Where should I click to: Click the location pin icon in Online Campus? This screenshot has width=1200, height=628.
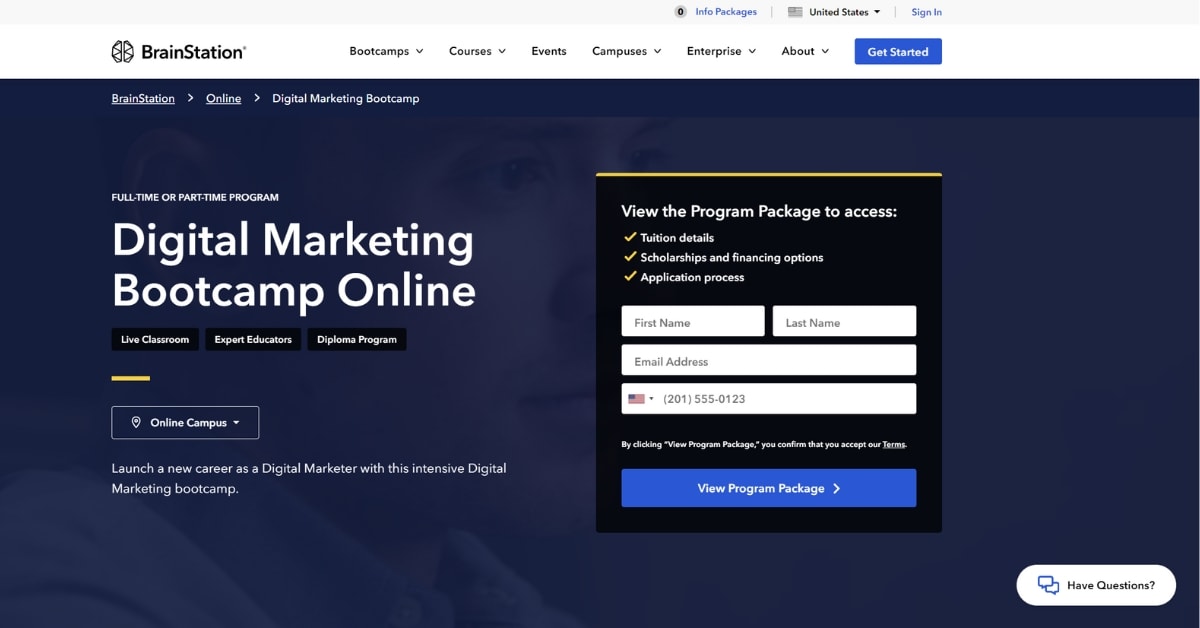pos(137,423)
